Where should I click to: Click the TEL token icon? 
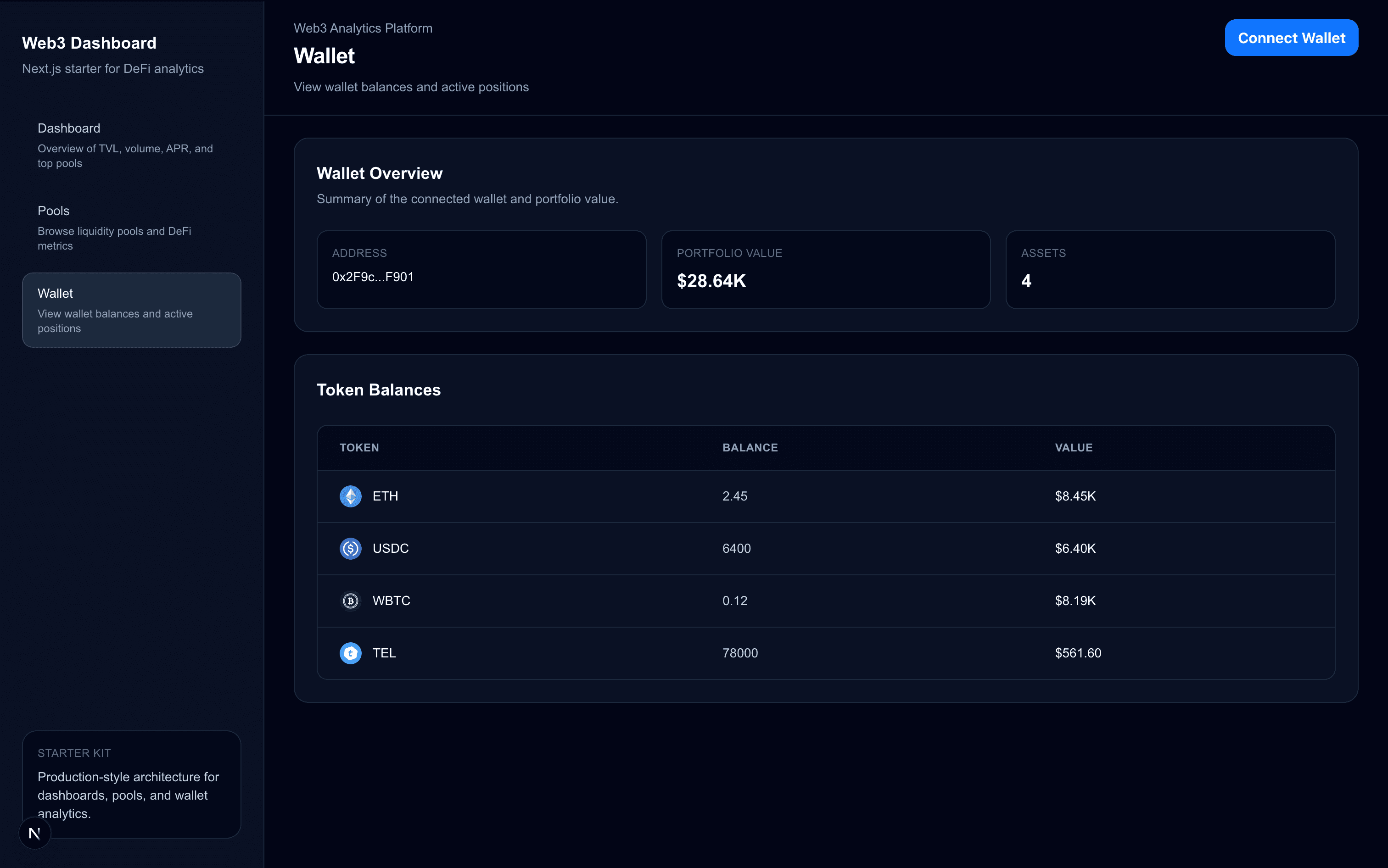coord(350,653)
